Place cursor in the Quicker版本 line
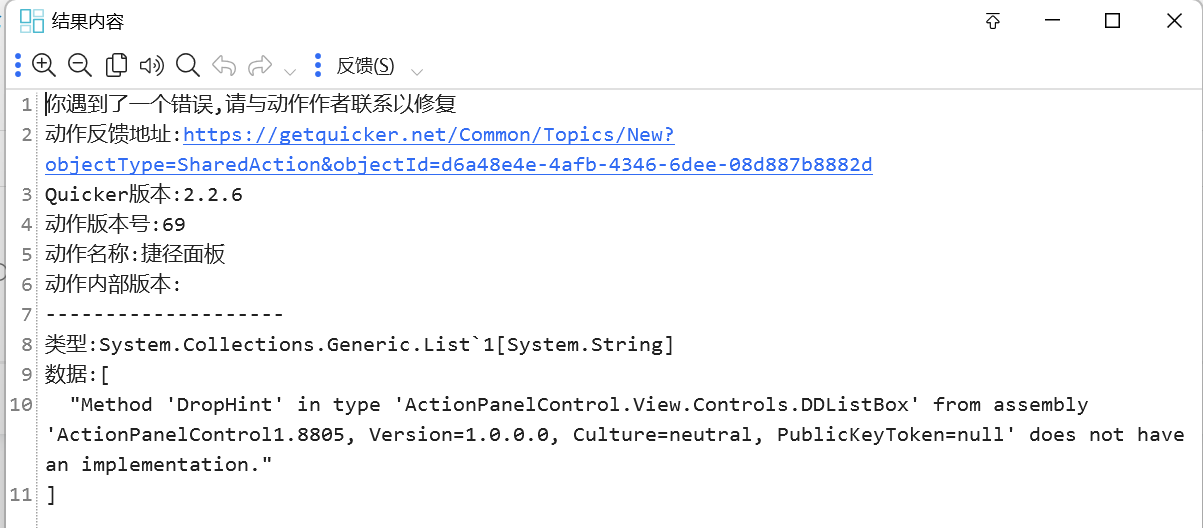1203x528 pixels. click(x=144, y=195)
